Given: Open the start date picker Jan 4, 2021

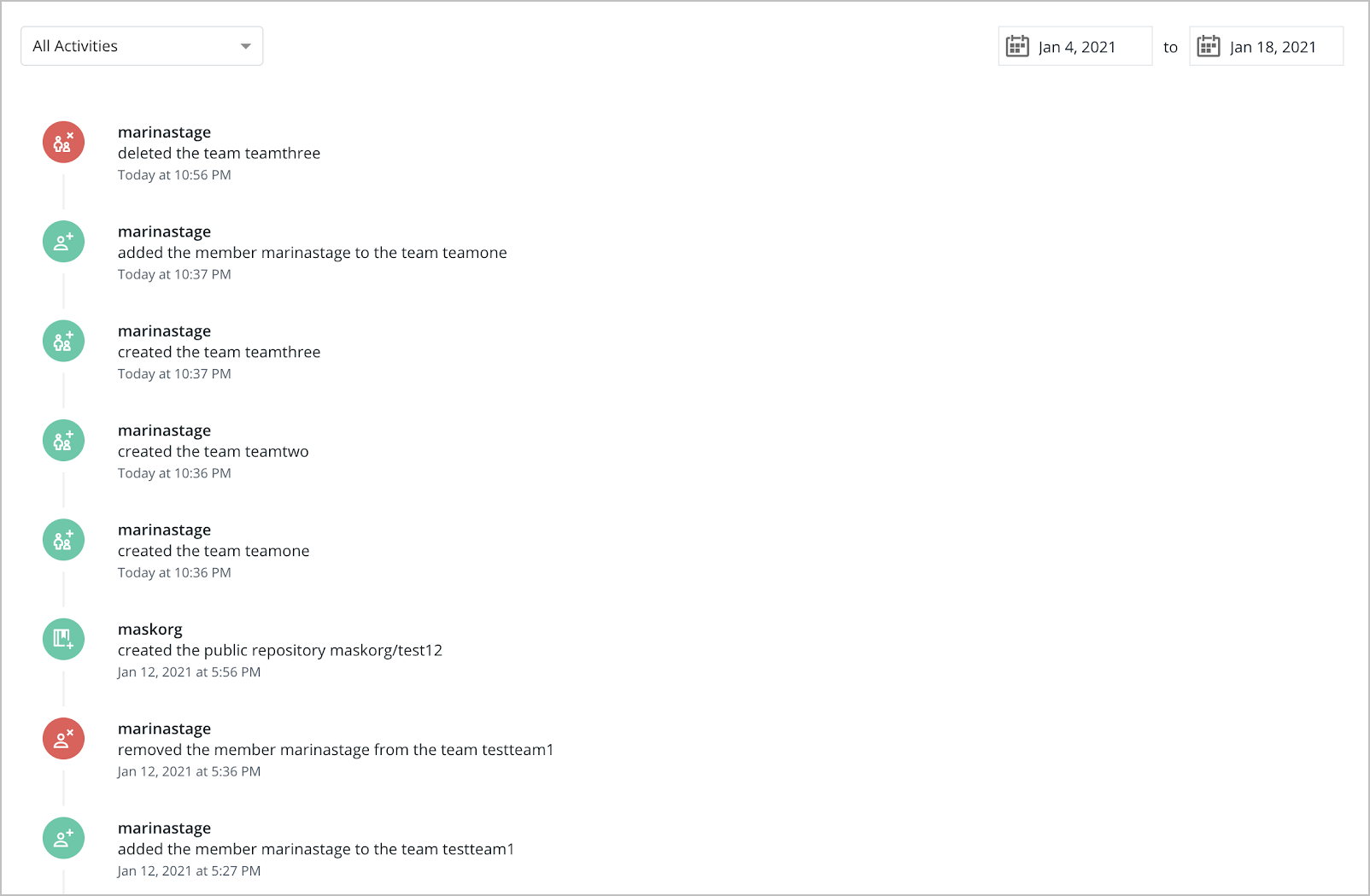Looking at the screenshot, I should [1076, 47].
